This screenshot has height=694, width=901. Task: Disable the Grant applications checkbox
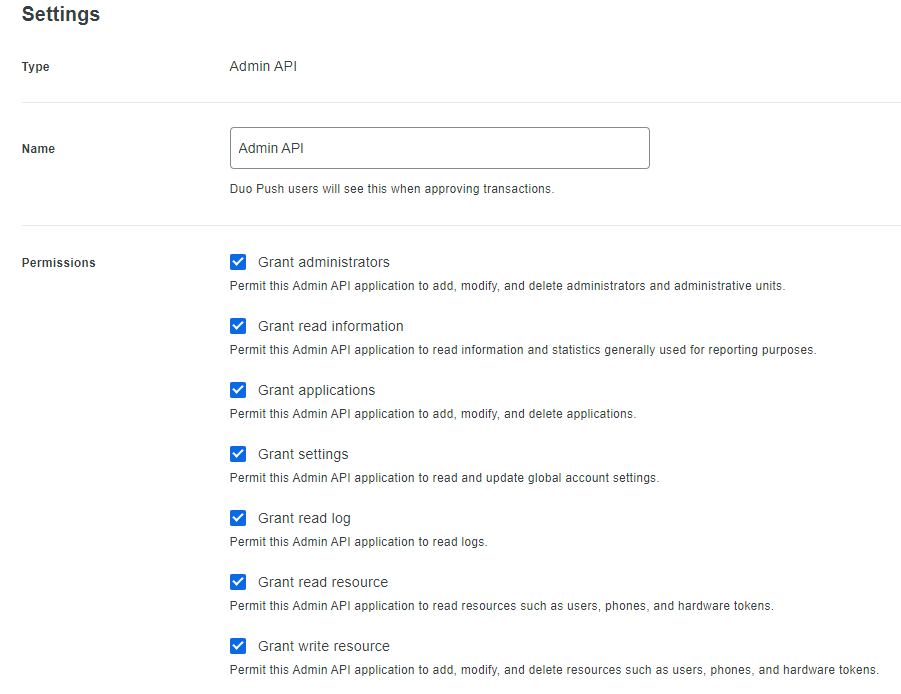(x=238, y=390)
